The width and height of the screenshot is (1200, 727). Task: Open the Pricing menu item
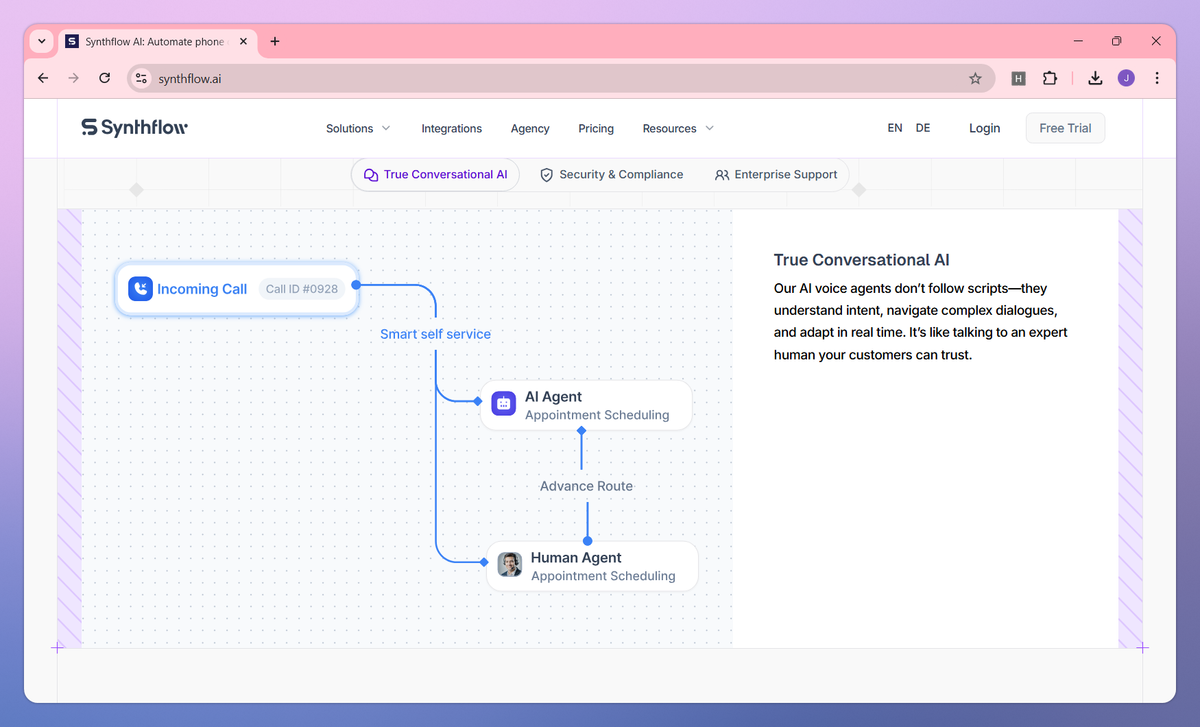(596, 128)
